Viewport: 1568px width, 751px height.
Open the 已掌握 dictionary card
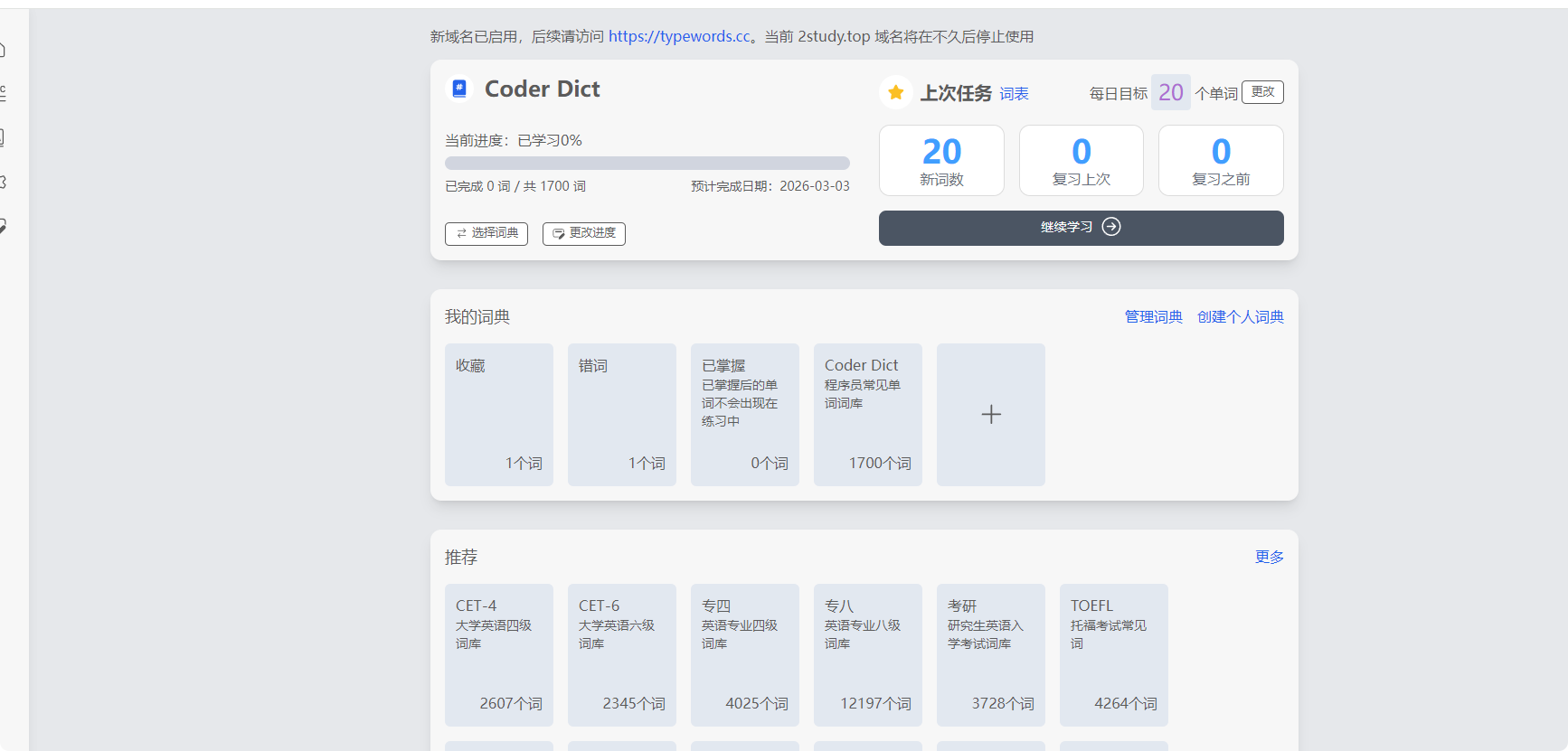click(x=745, y=415)
